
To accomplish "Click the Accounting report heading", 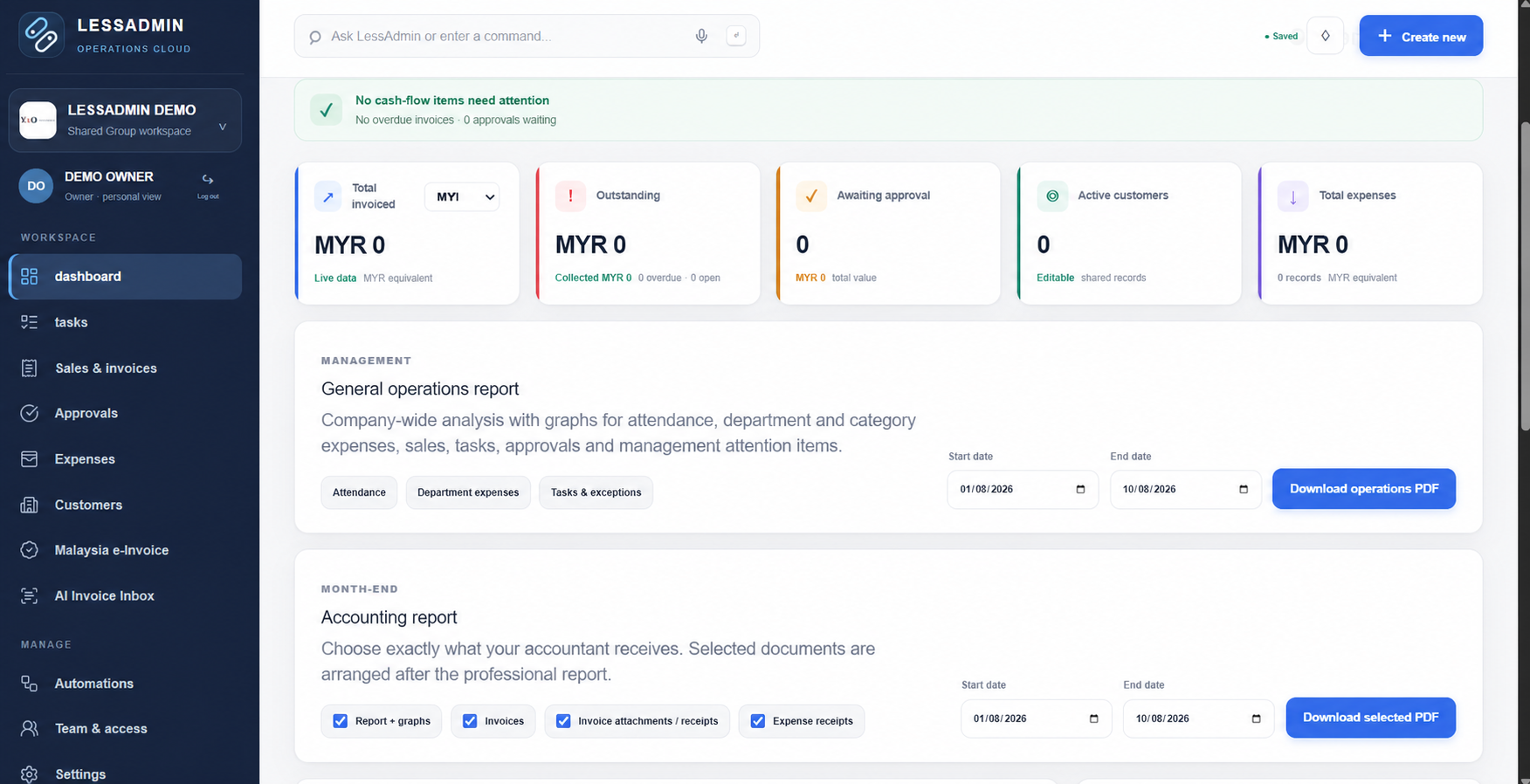I will [x=389, y=617].
